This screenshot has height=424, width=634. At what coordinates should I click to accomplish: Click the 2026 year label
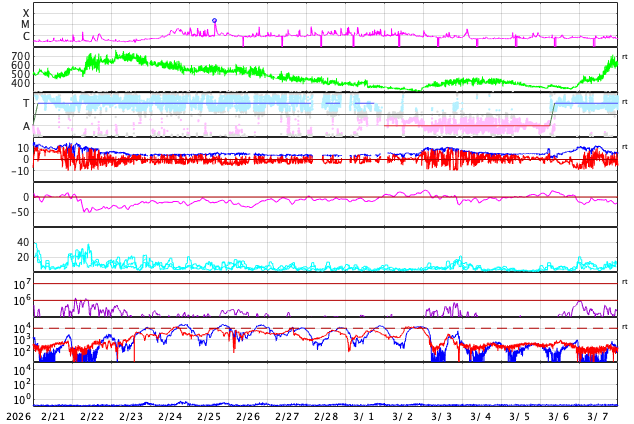point(18,416)
